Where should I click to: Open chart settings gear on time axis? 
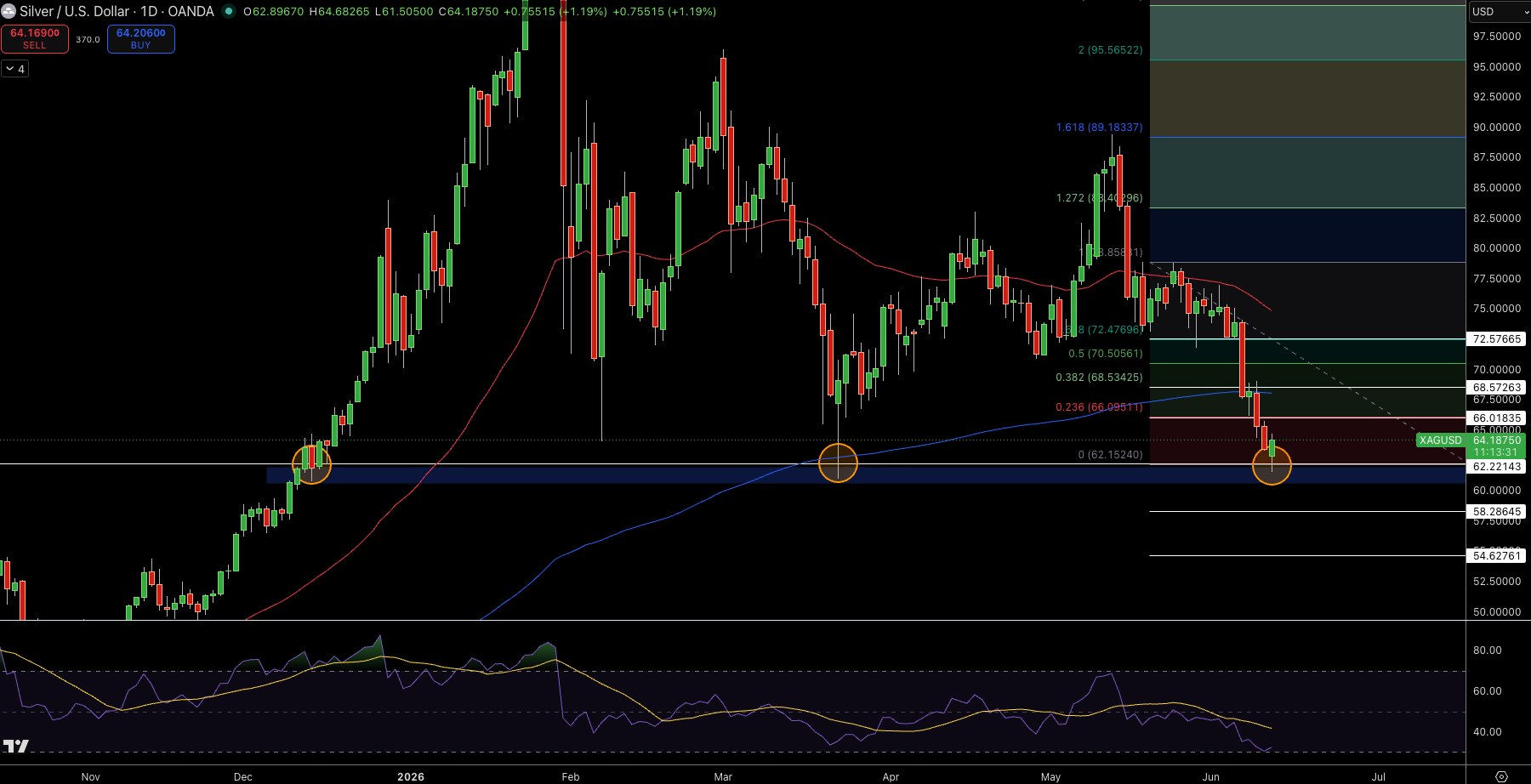click(1501, 776)
